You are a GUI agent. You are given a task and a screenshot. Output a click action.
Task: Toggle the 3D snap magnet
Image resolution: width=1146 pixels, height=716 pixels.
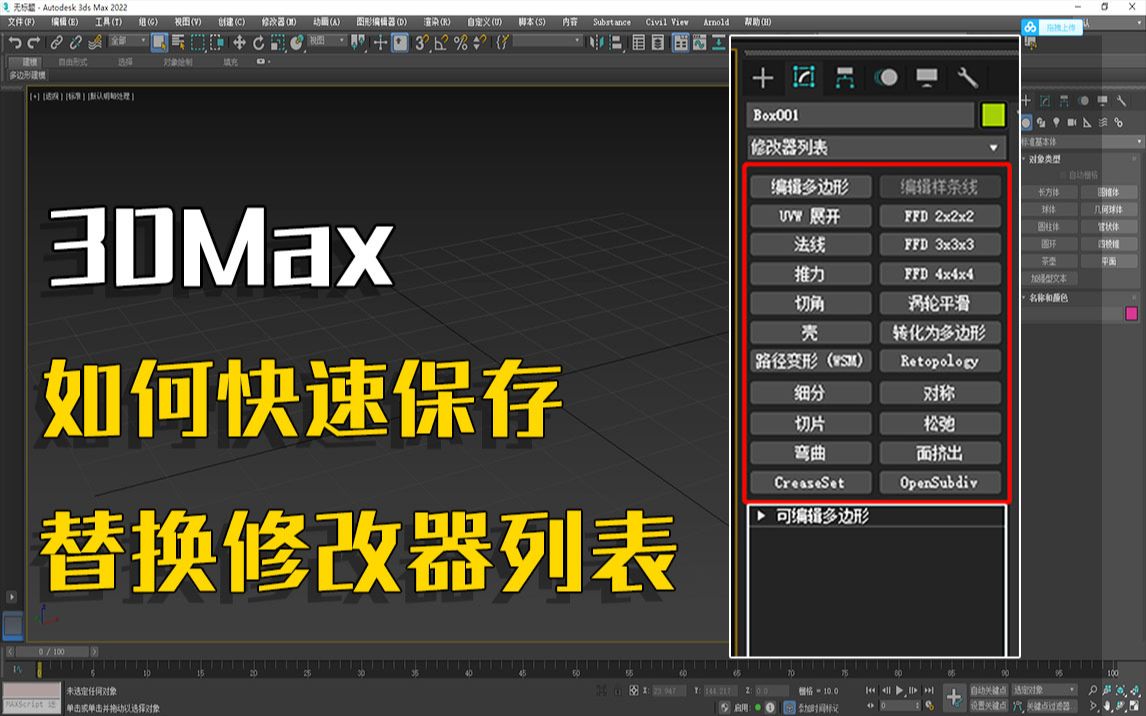(x=420, y=44)
